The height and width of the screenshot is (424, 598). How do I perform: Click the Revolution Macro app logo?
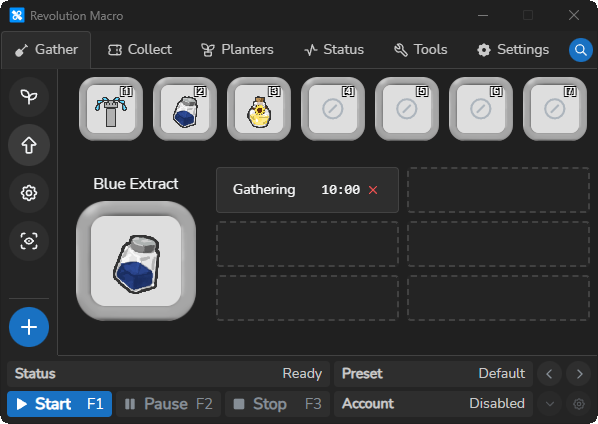[x=17, y=16]
